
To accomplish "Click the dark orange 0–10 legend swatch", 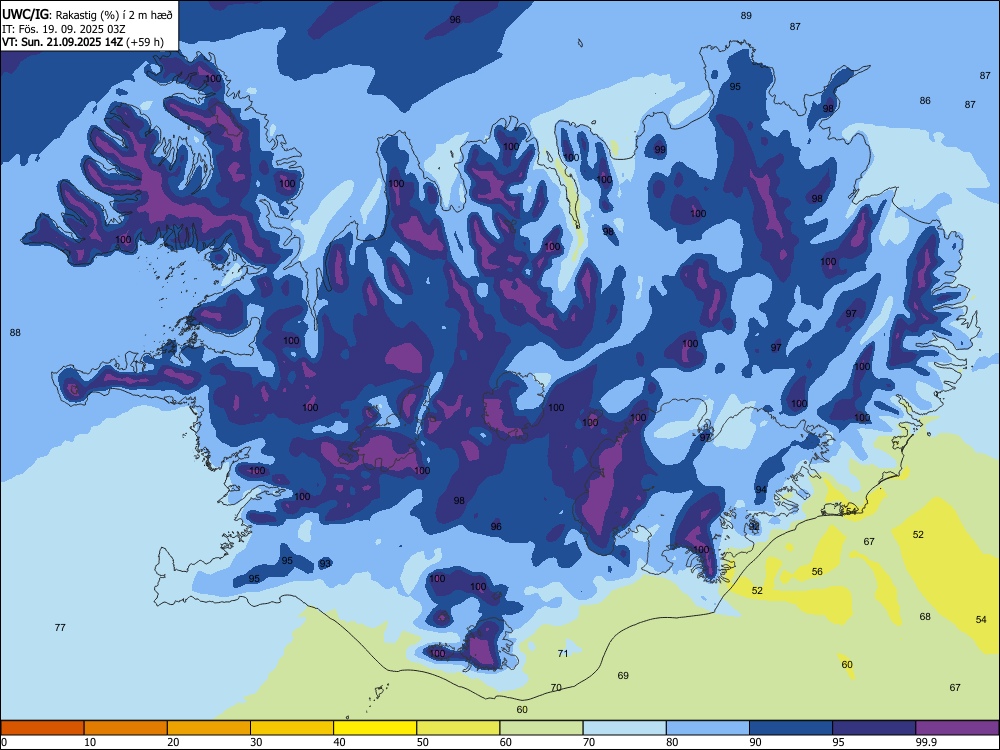I will [42, 728].
